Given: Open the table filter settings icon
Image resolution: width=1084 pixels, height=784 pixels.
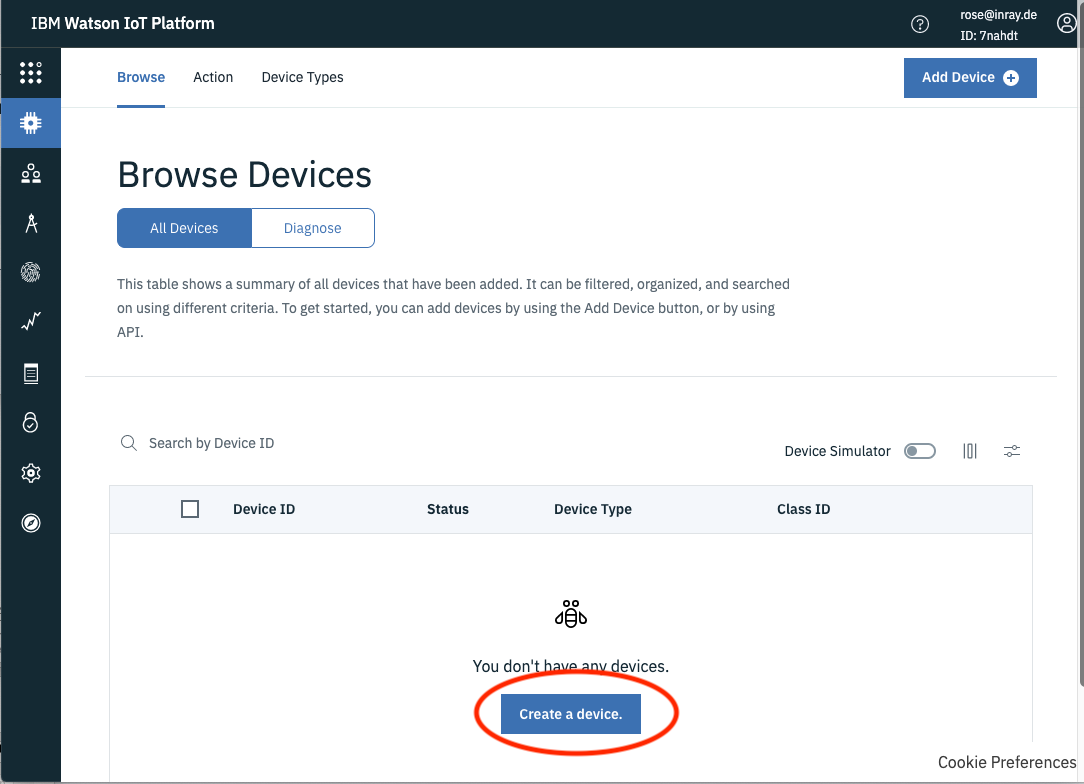Looking at the screenshot, I should 1011,451.
